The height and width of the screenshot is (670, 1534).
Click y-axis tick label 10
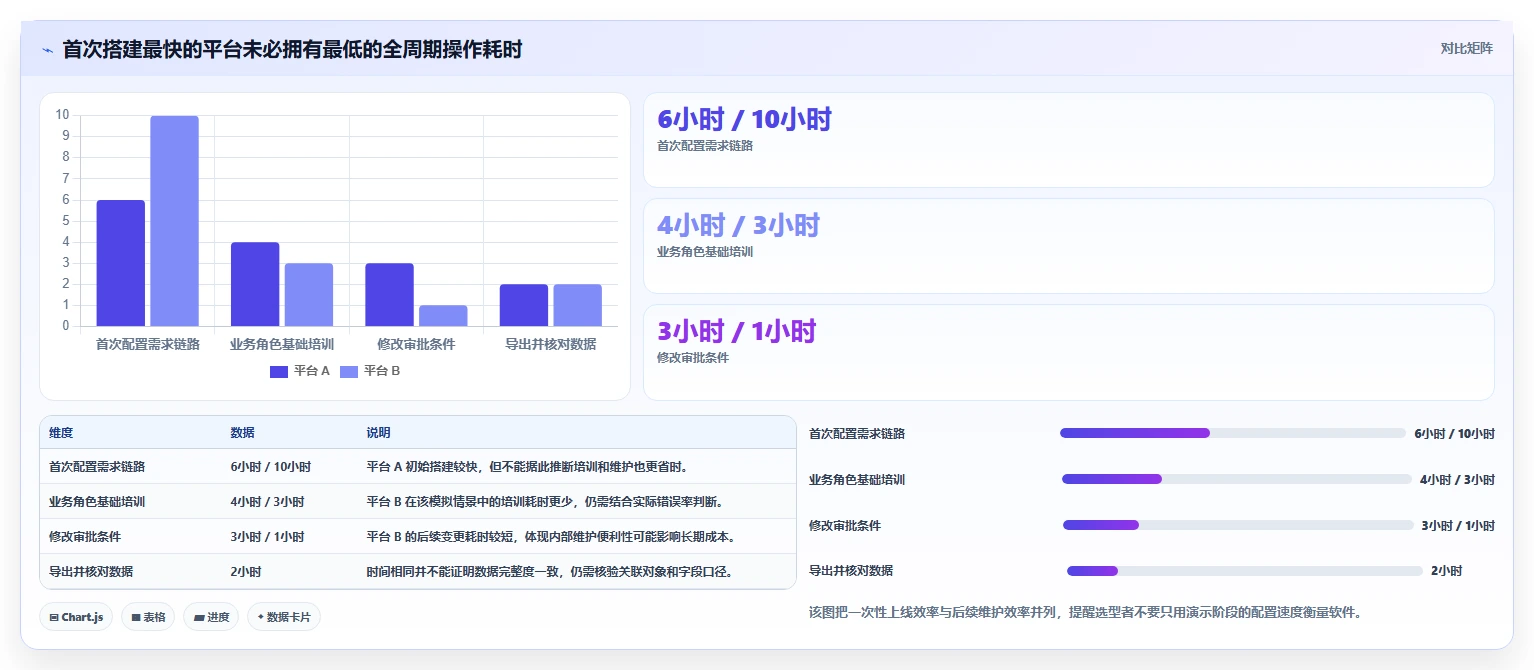pyautogui.click(x=62, y=115)
